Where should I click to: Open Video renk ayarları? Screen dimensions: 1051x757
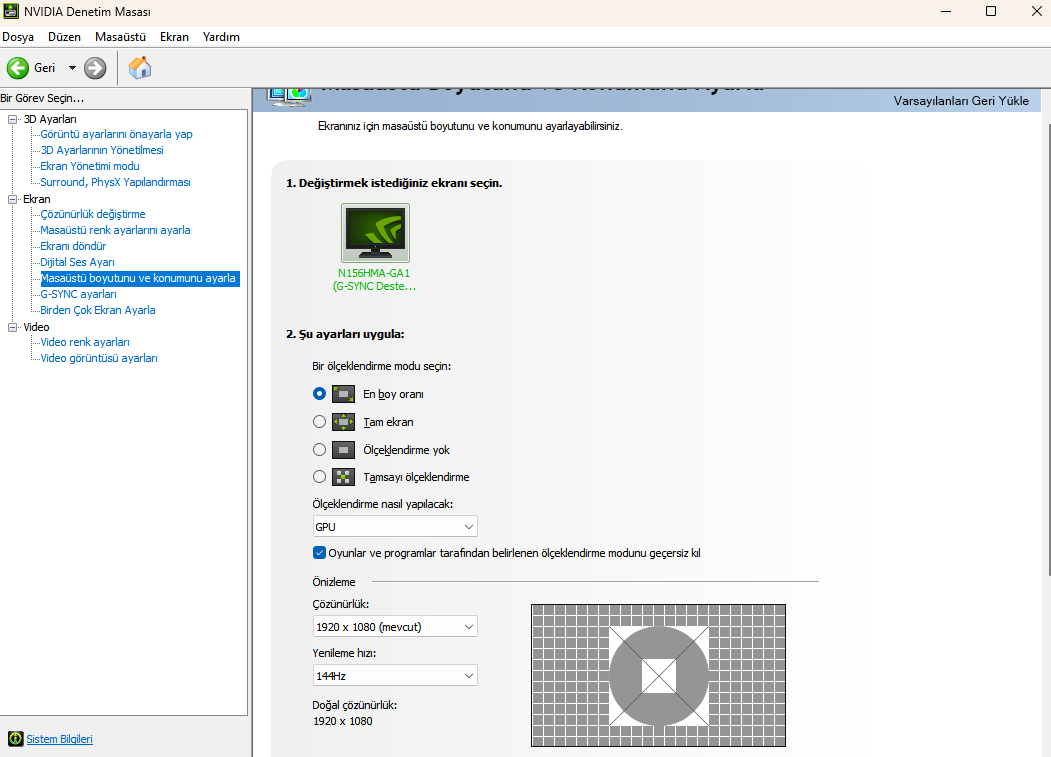pos(85,342)
